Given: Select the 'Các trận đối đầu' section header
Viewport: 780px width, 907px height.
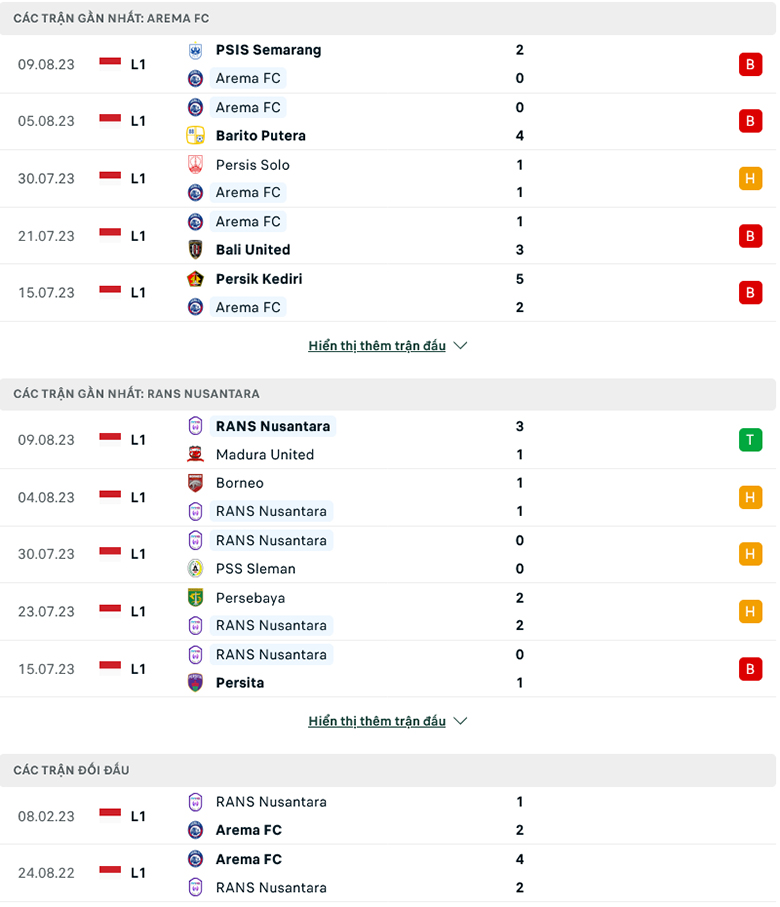Looking at the screenshot, I should tap(72, 770).
